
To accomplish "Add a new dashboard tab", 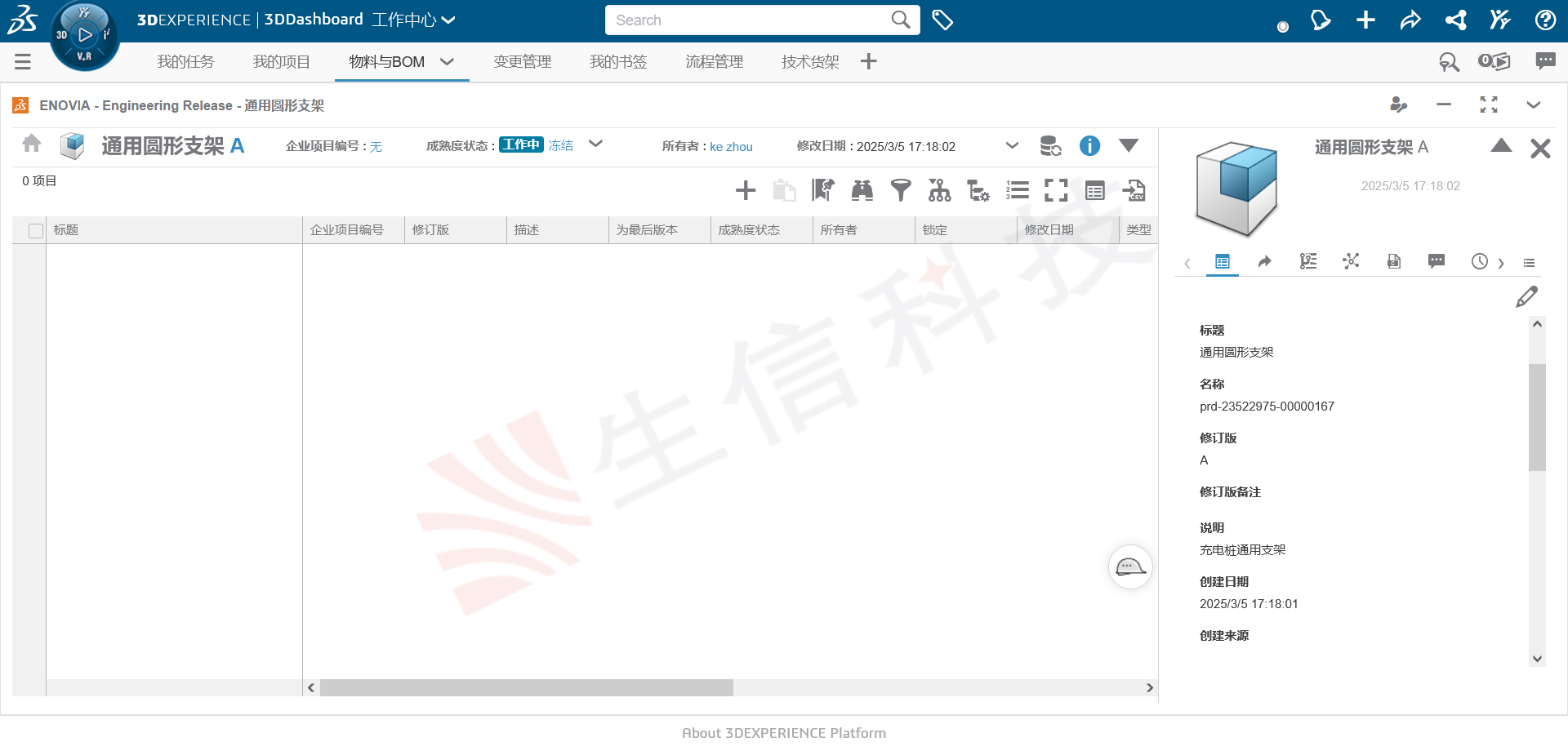I will click(868, 61).
